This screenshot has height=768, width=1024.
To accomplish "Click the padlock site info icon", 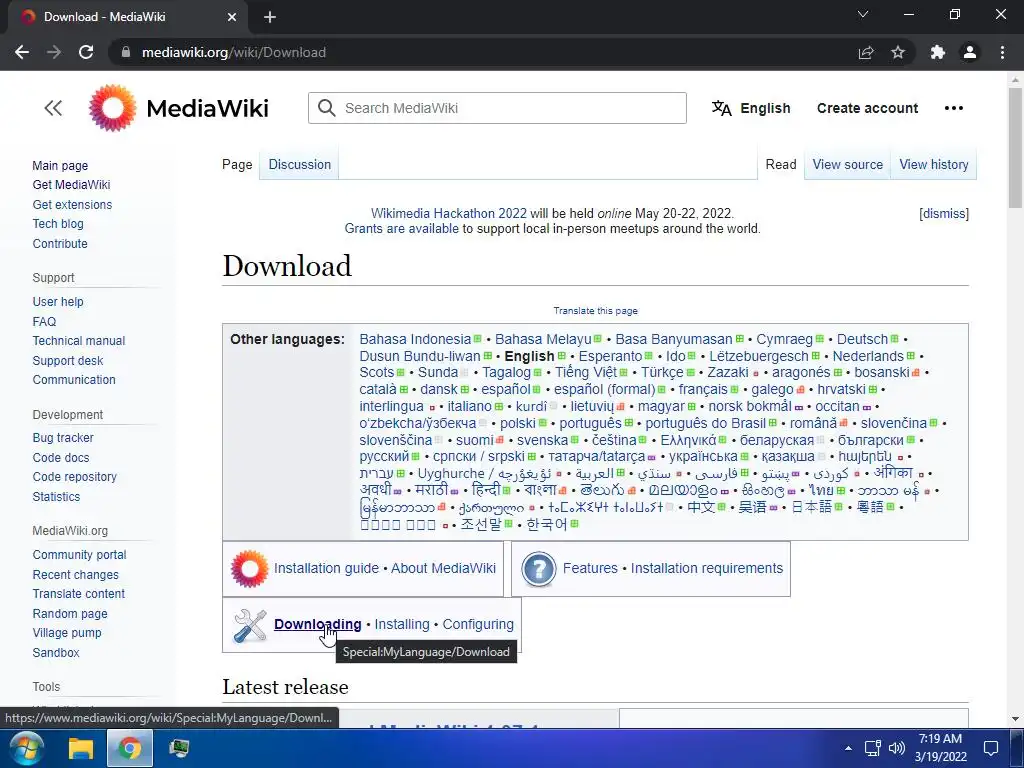I will pos(126,52).
